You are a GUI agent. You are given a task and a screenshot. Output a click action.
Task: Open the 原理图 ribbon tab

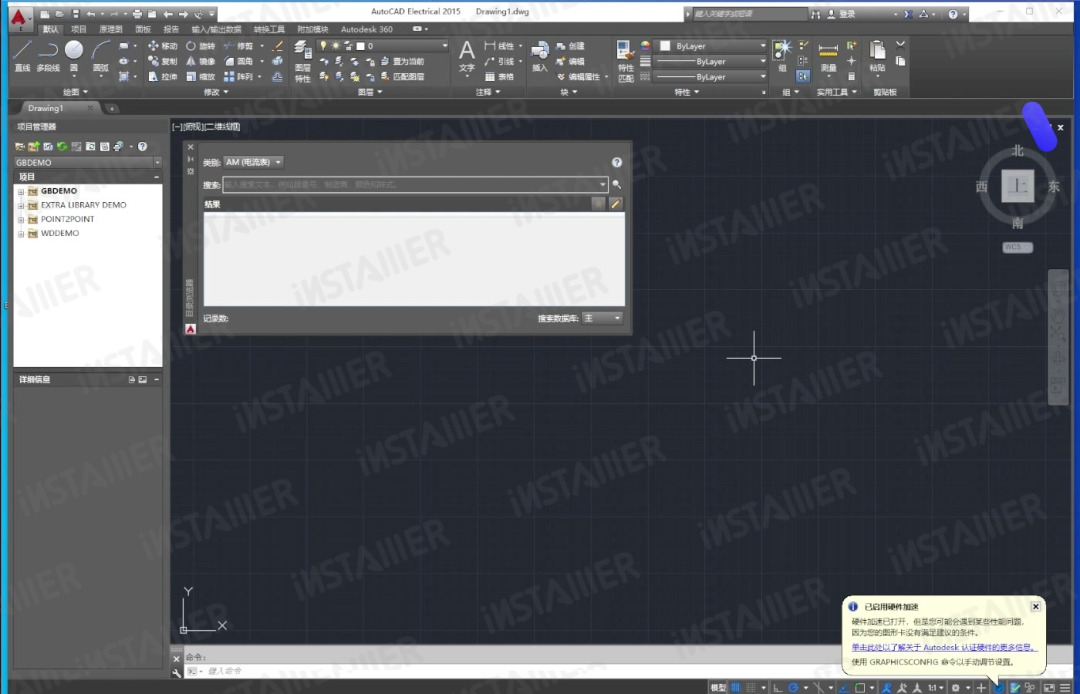click(x=111, y=30)
